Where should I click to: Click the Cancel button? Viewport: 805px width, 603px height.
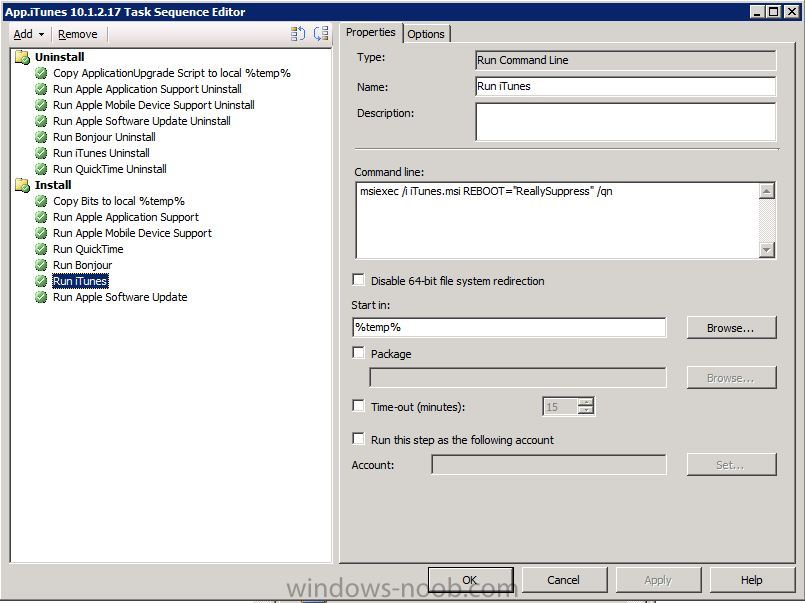coord(564,580)
